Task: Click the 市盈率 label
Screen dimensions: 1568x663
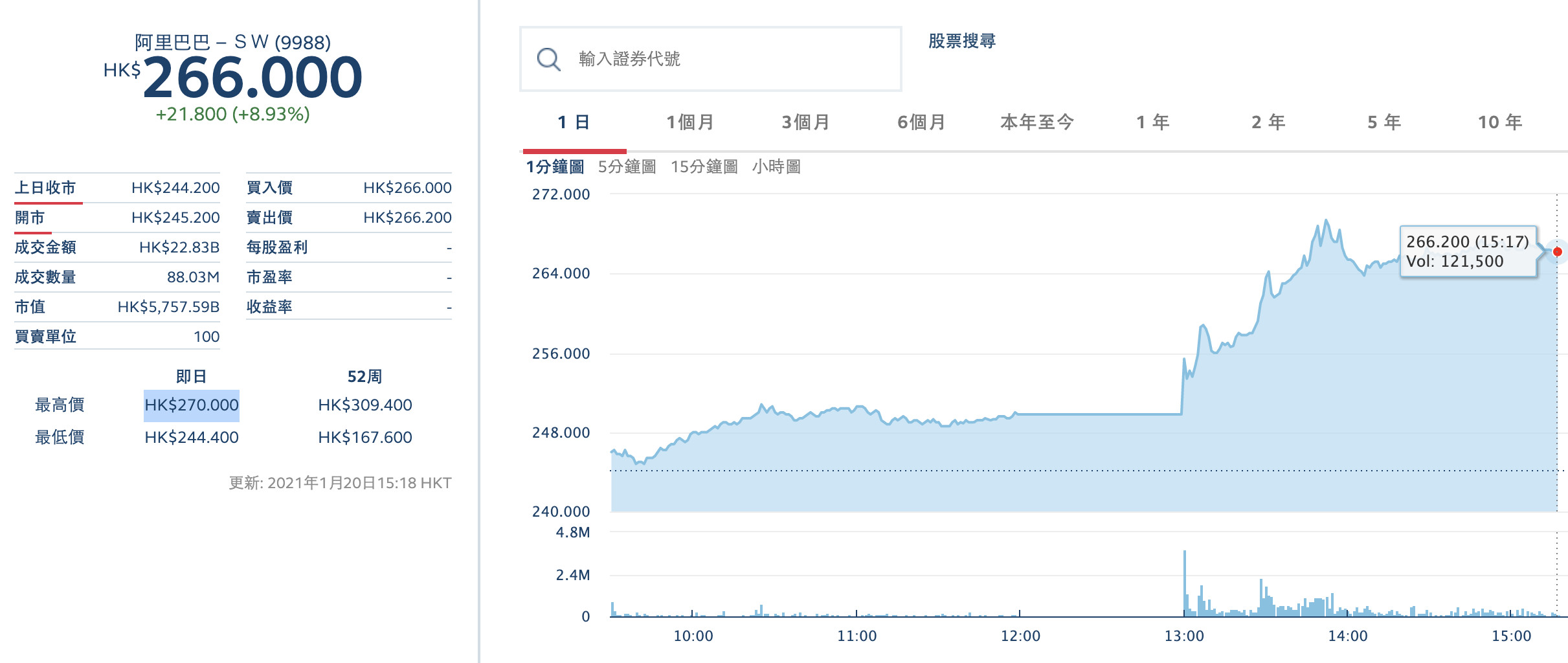Action: [x=269, y=277]
